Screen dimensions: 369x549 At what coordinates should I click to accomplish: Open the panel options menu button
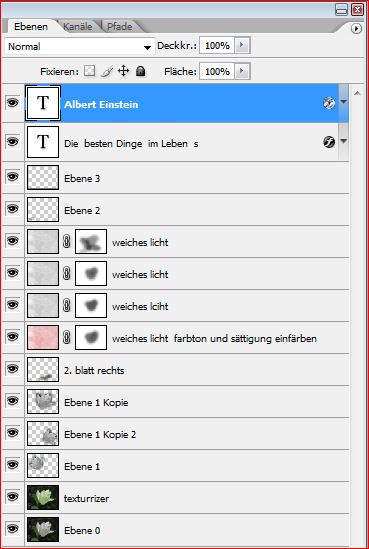tap(356, 28)
